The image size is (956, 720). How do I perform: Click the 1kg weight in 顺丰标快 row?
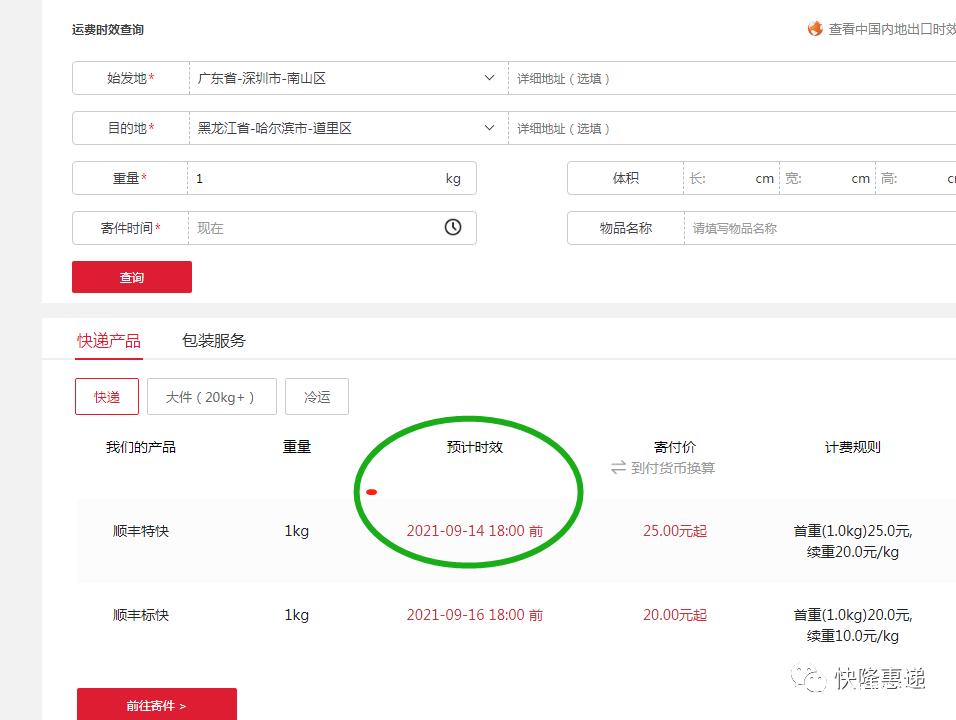click(297, 615)
